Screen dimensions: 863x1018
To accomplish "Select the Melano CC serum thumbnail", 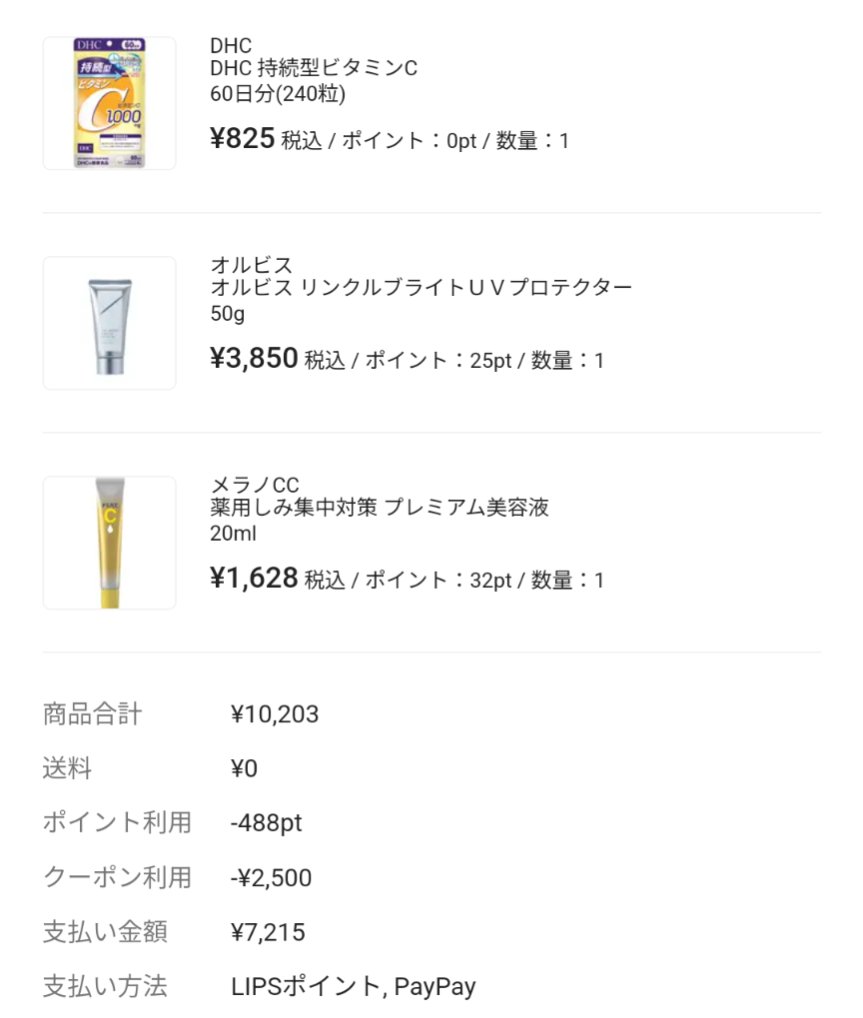I will click(x=109, y=543).
